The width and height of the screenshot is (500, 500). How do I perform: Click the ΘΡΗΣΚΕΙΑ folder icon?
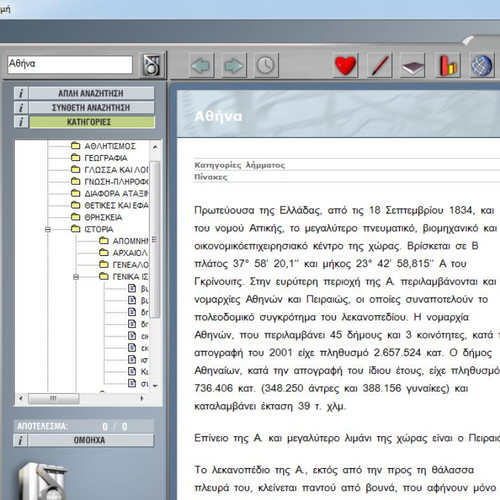pos(76,217)
